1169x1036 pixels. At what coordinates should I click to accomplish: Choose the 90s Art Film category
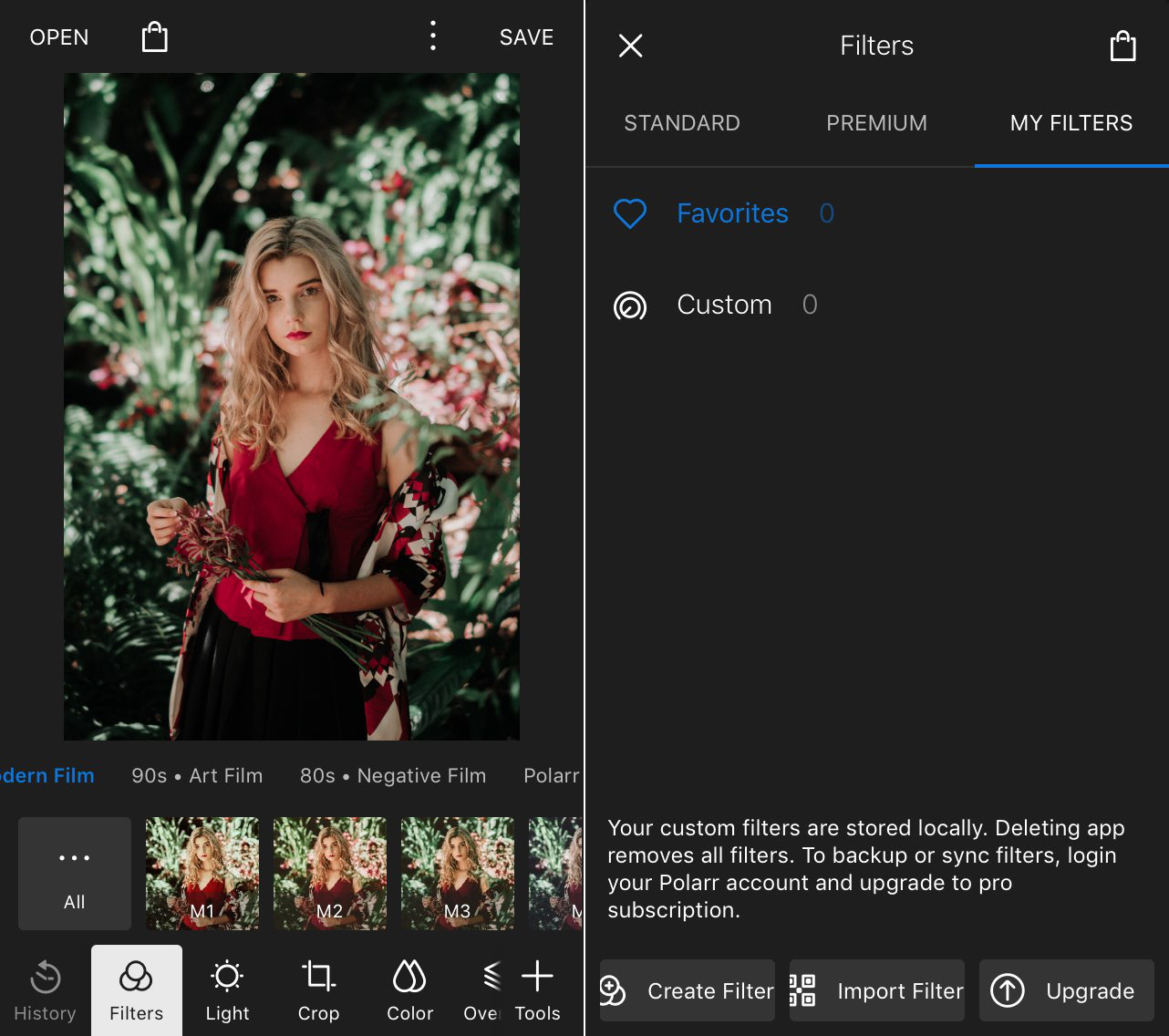197,776
